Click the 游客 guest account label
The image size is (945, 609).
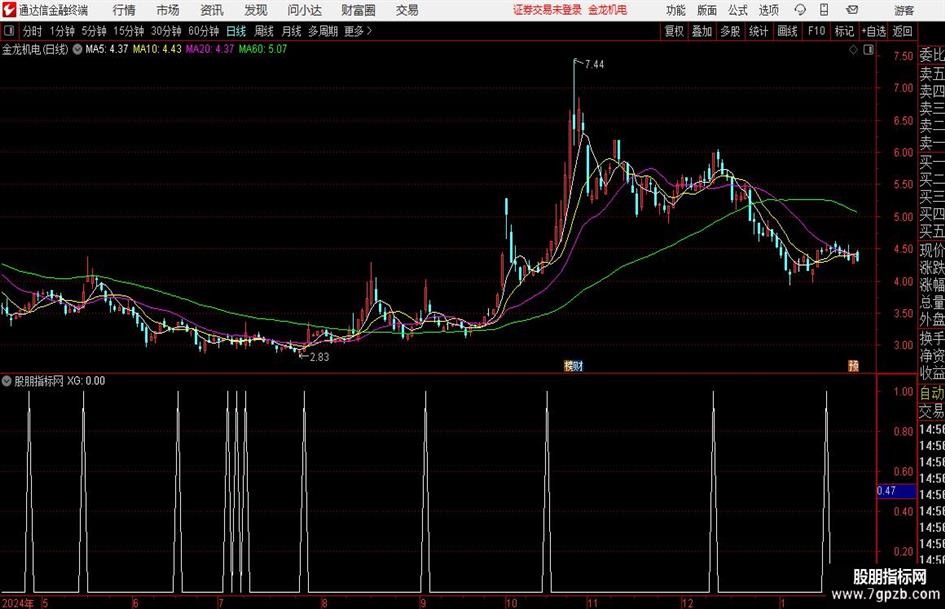[x=903, y=10]
